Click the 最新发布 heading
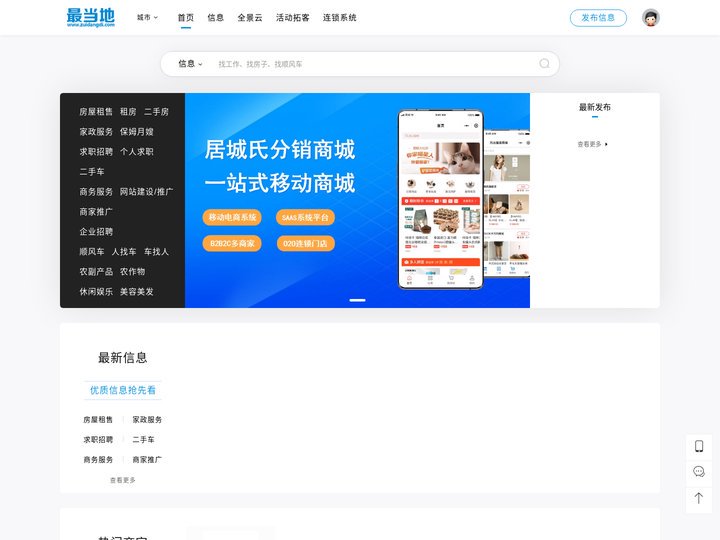Image resolution: width=720 pixels, height=540 pixels. tap(595, 107)
